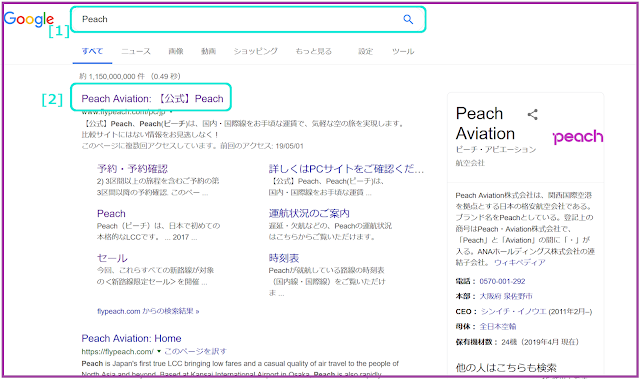640x379 pixels.
Task: Click the pink peach logo thumbnail
Action: [578, 137]
